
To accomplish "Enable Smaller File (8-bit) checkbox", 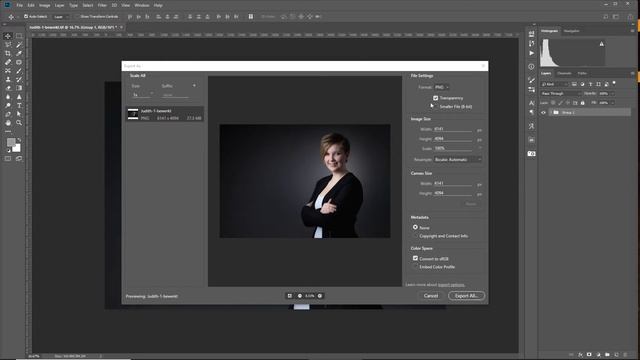I will pyautogui.click(x=436, y=107).
